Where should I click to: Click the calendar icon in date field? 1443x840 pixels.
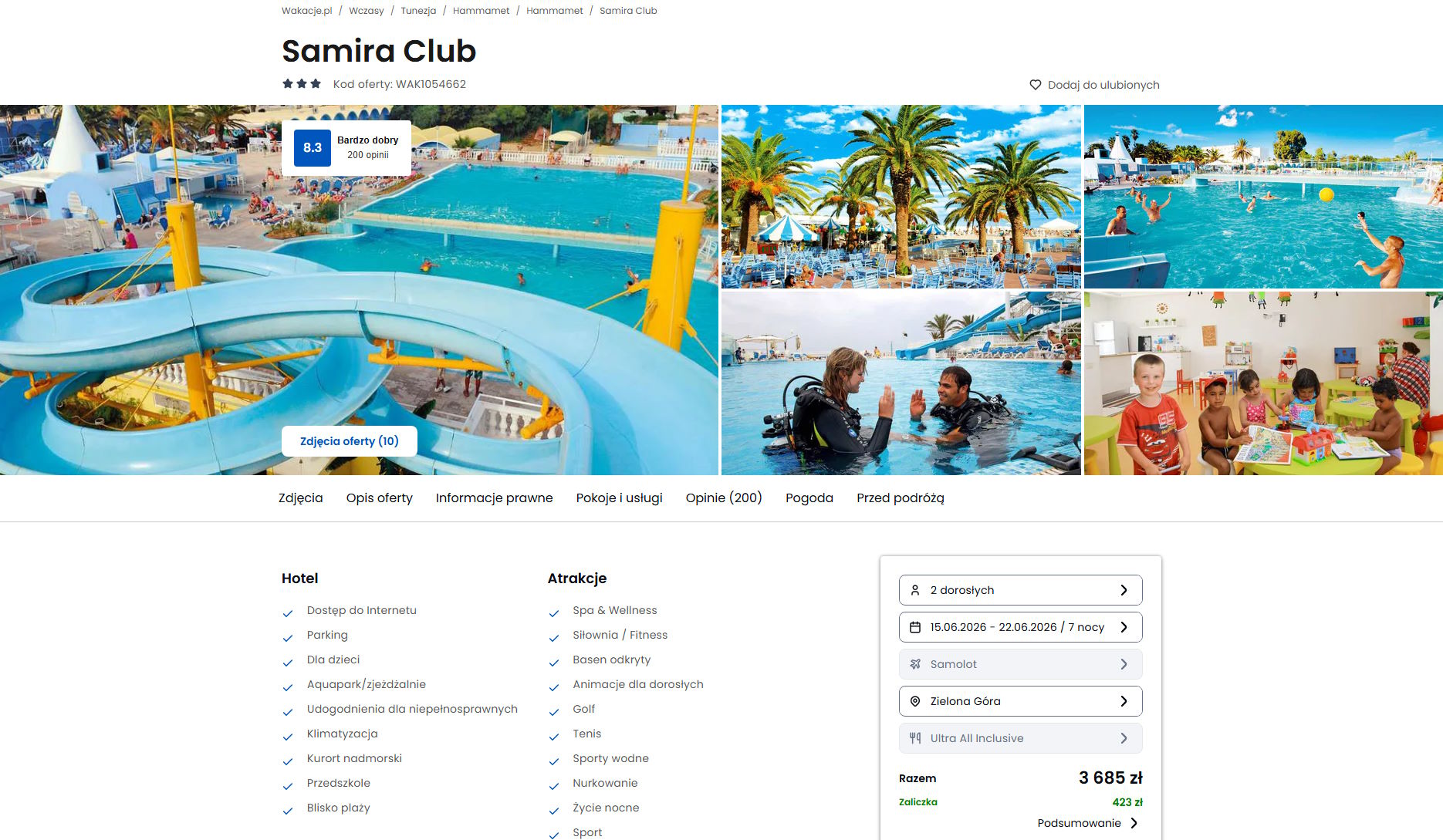[x=915, y=627]
